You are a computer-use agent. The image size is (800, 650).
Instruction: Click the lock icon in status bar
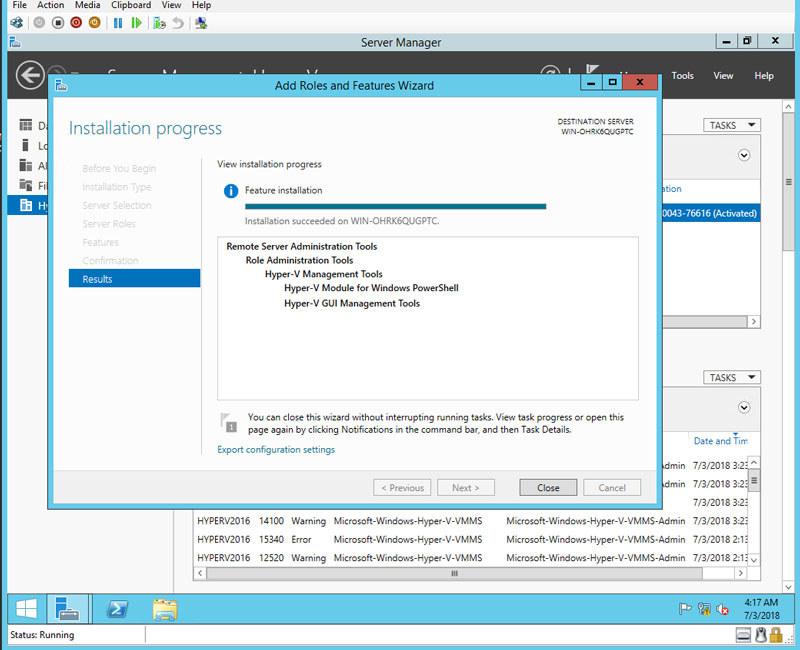pyautogui.click(x=776, y=635)
